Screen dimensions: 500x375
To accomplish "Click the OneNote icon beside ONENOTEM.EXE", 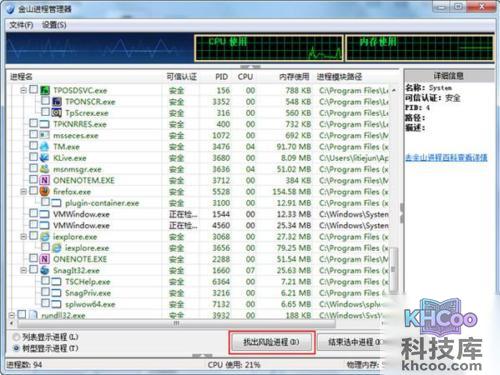I will [x=45, y=180].
